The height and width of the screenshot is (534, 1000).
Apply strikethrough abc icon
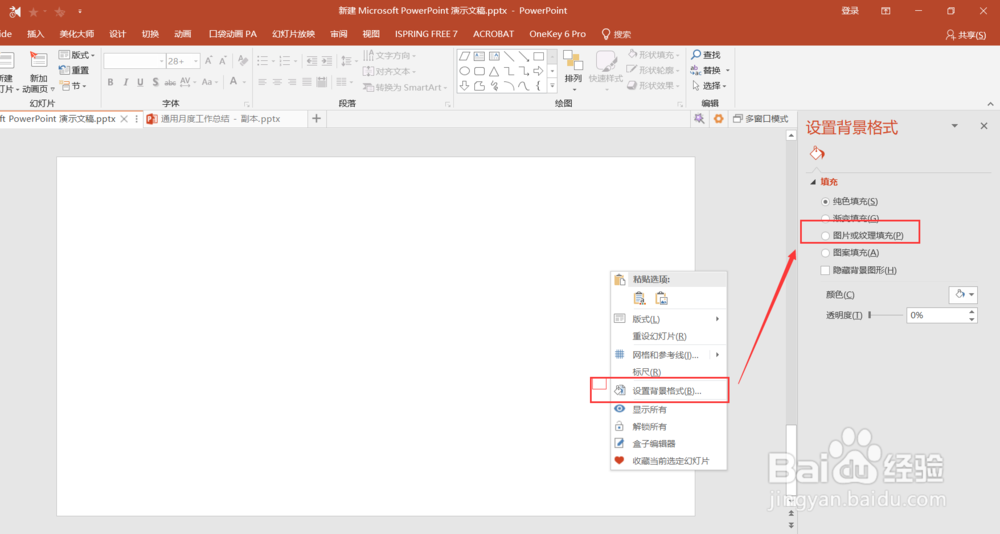170,82
